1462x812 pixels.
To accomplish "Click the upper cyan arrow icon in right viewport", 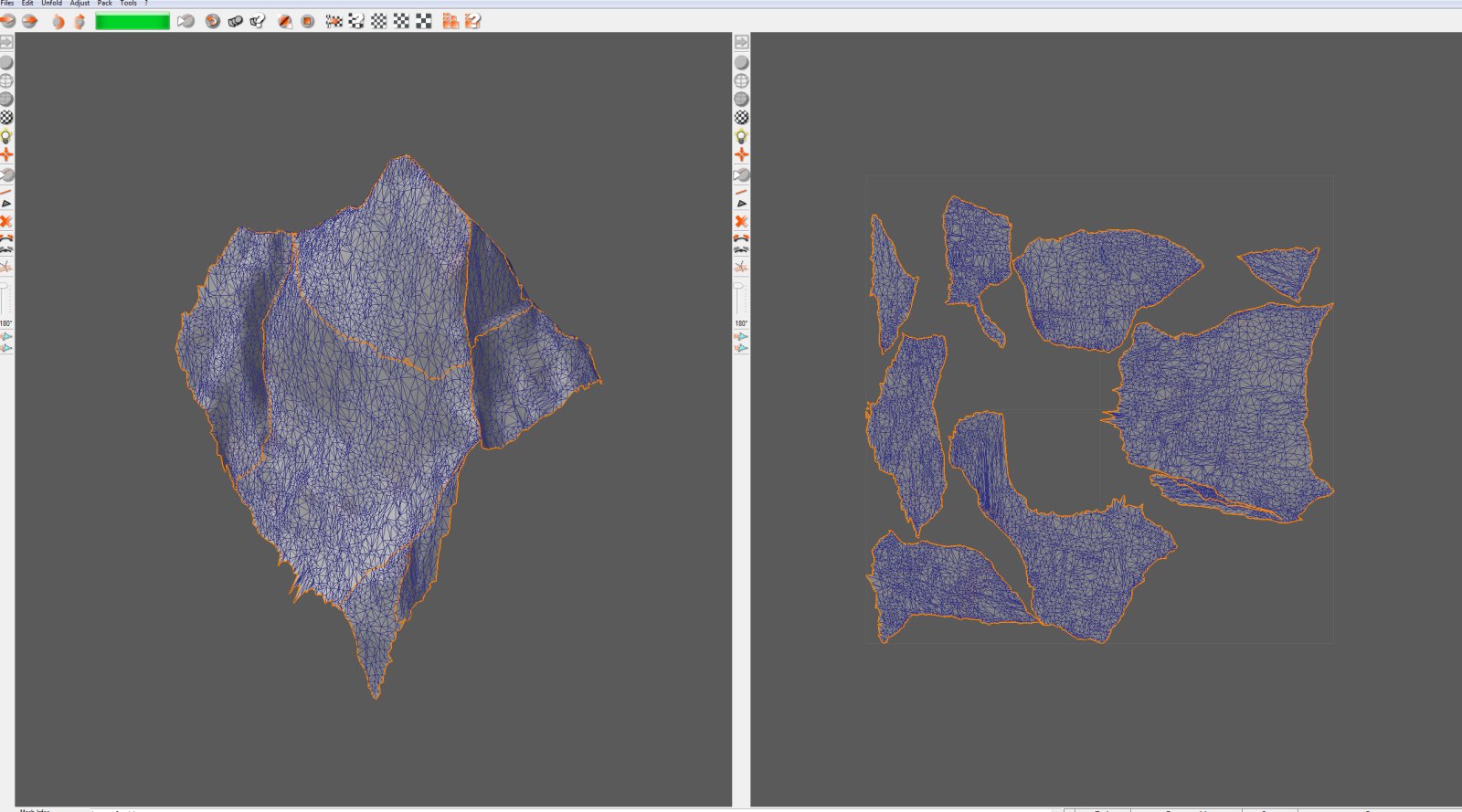I will tap(741, 337).
